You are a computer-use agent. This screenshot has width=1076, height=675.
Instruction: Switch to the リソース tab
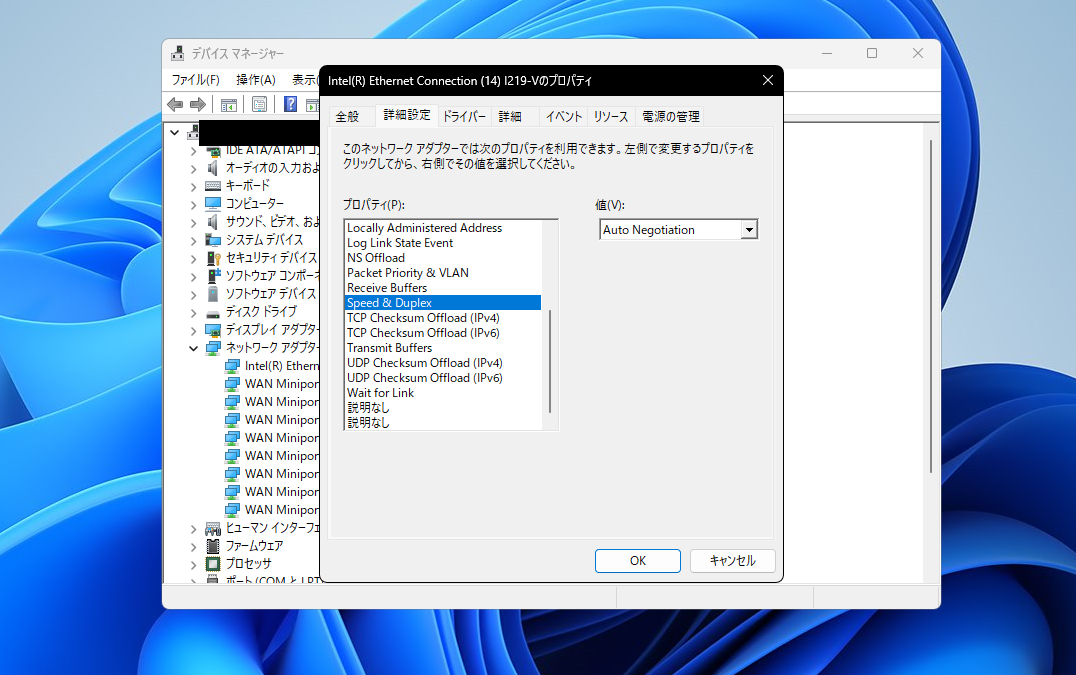(x=611, y=117)
